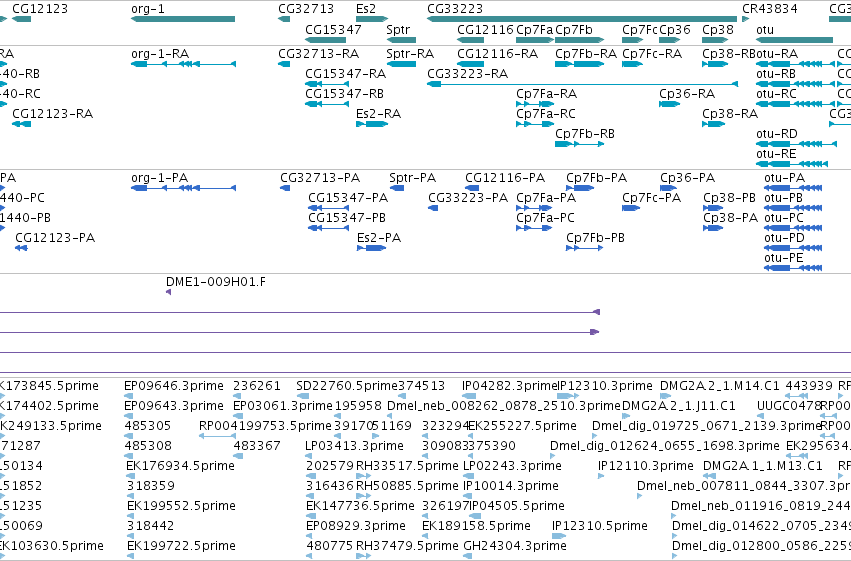
Task: Select the otu-RC transcript label
Action: 776,94
